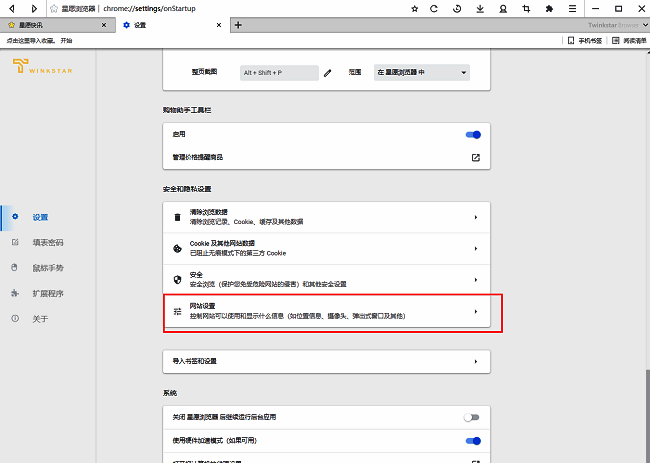Toggle 关闭星愿浏览器后继续运行后台应用 switch

coord(472,417)
